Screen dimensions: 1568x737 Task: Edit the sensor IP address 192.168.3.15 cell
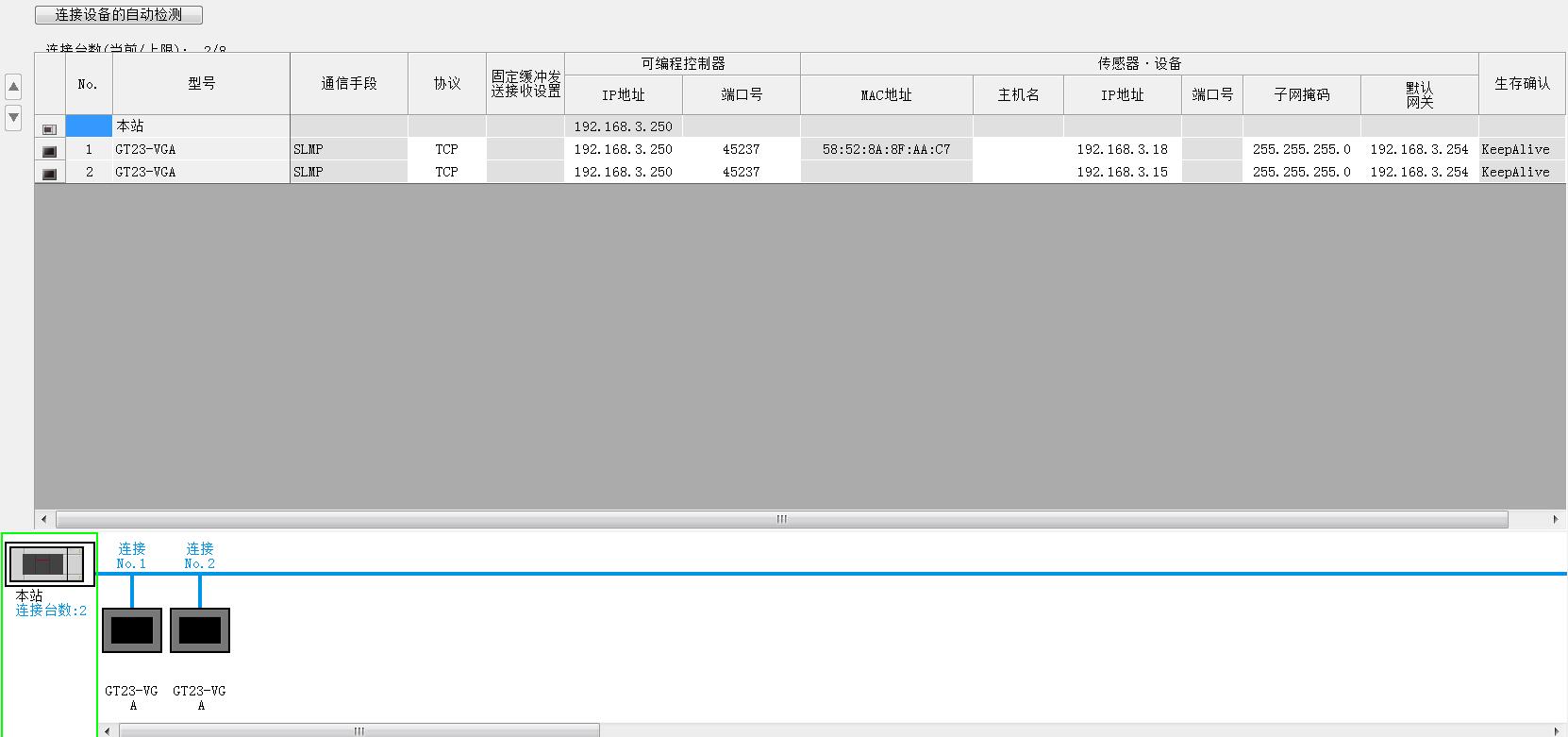click(1122, 172)
